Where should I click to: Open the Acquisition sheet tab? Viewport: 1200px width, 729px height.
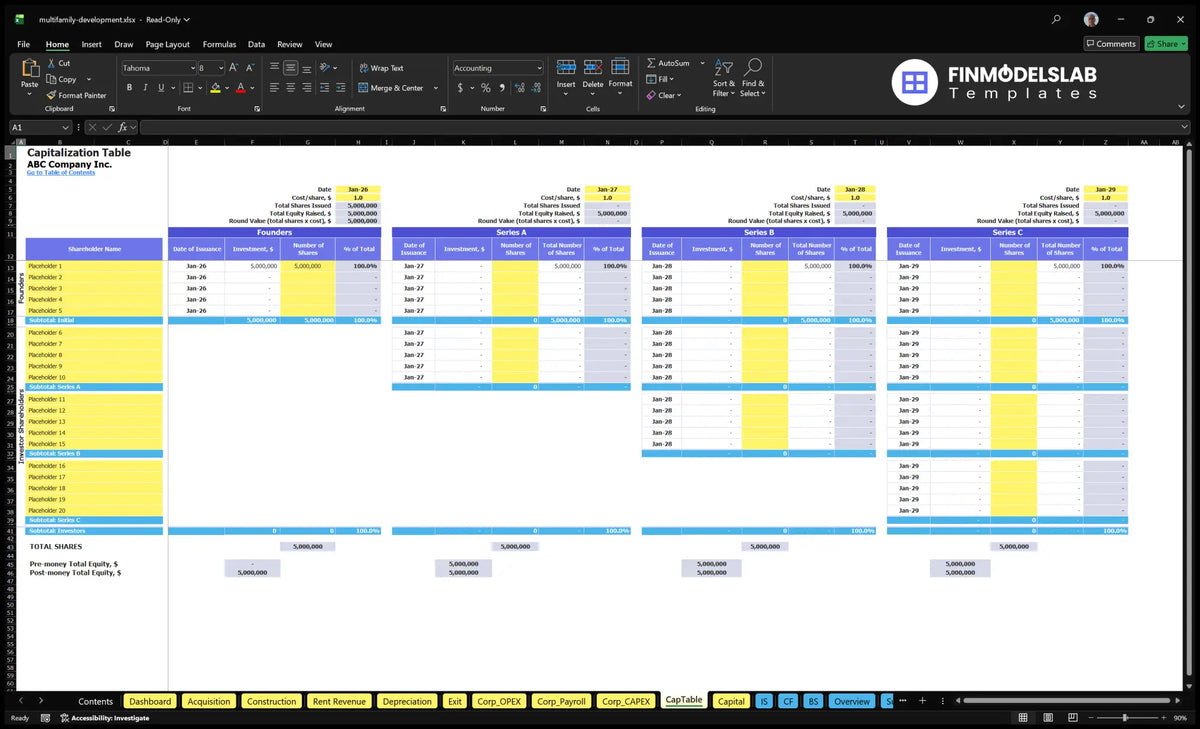click(209, 701)
